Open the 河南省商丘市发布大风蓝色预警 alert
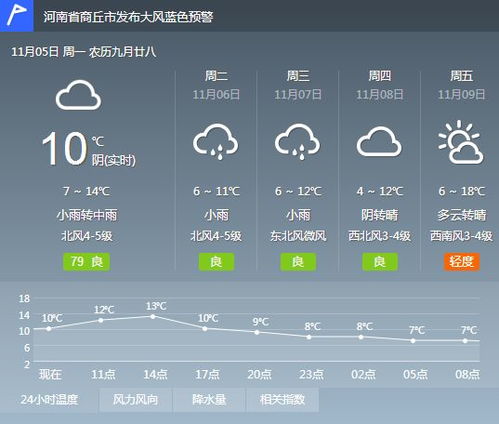Viewport: 499px width, 424px height. (x=128, y=17)
